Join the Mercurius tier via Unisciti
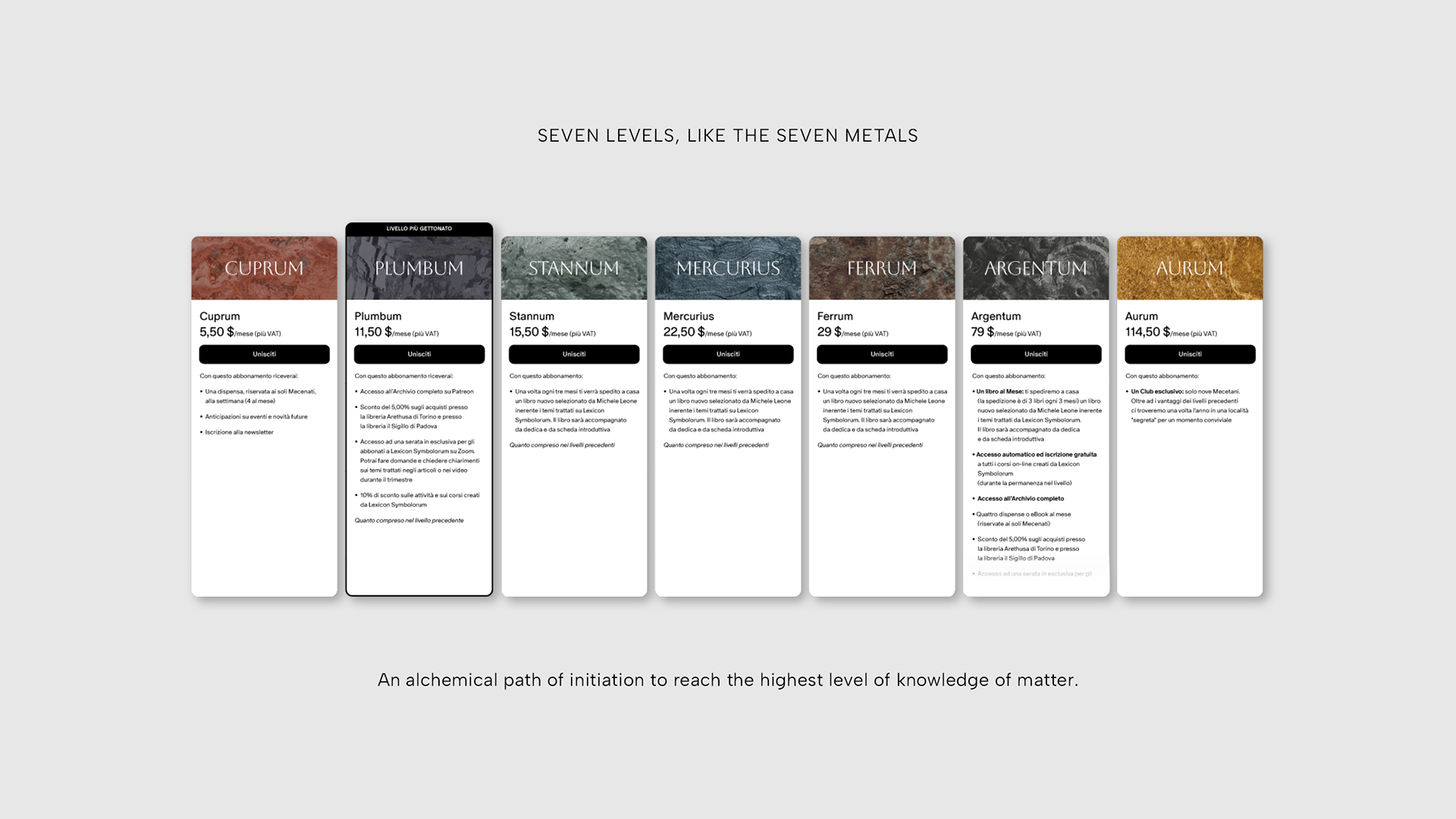1456x819 pixels. click(x=727, y=354)
